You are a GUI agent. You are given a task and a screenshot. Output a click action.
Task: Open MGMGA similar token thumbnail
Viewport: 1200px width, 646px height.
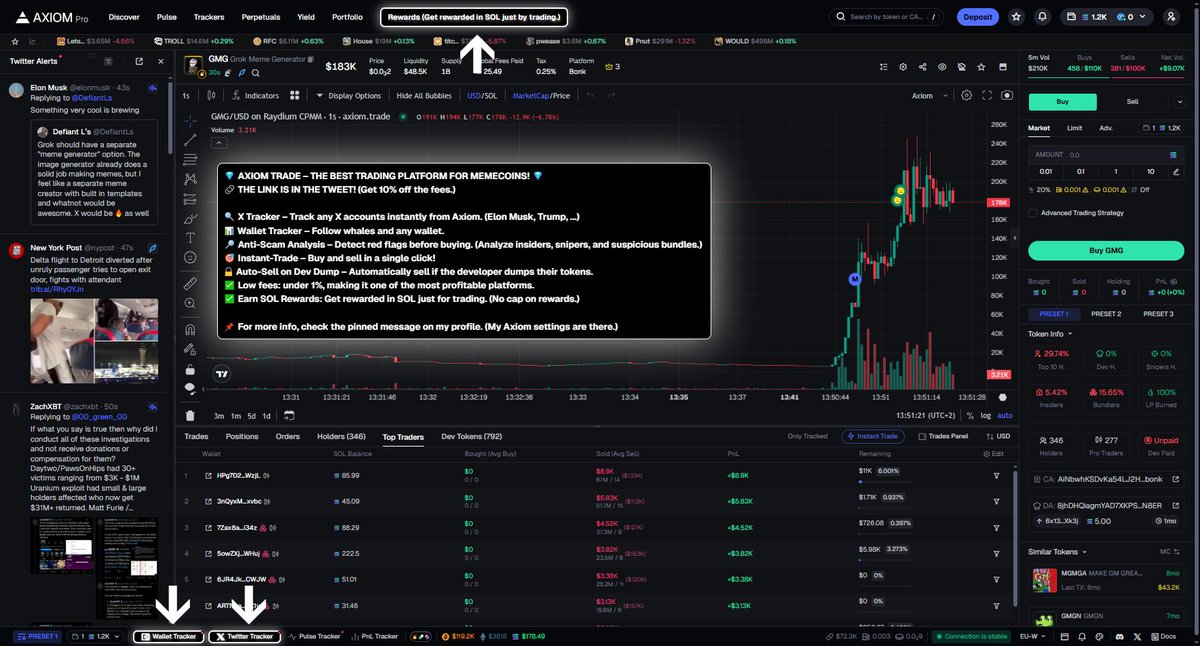coord(1044,581)
